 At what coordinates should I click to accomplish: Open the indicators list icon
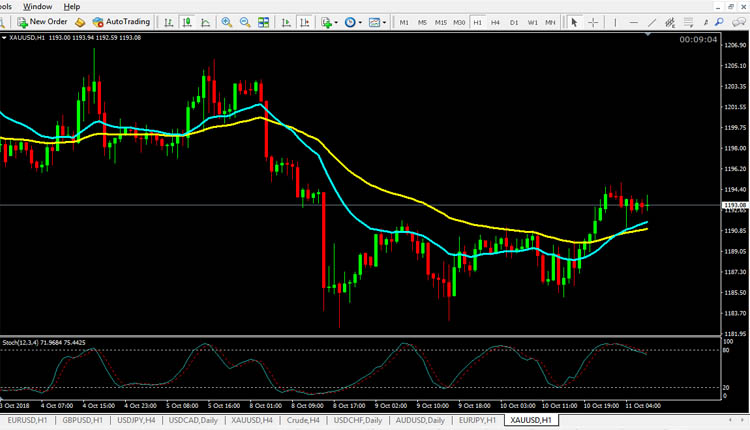point(327,22)
